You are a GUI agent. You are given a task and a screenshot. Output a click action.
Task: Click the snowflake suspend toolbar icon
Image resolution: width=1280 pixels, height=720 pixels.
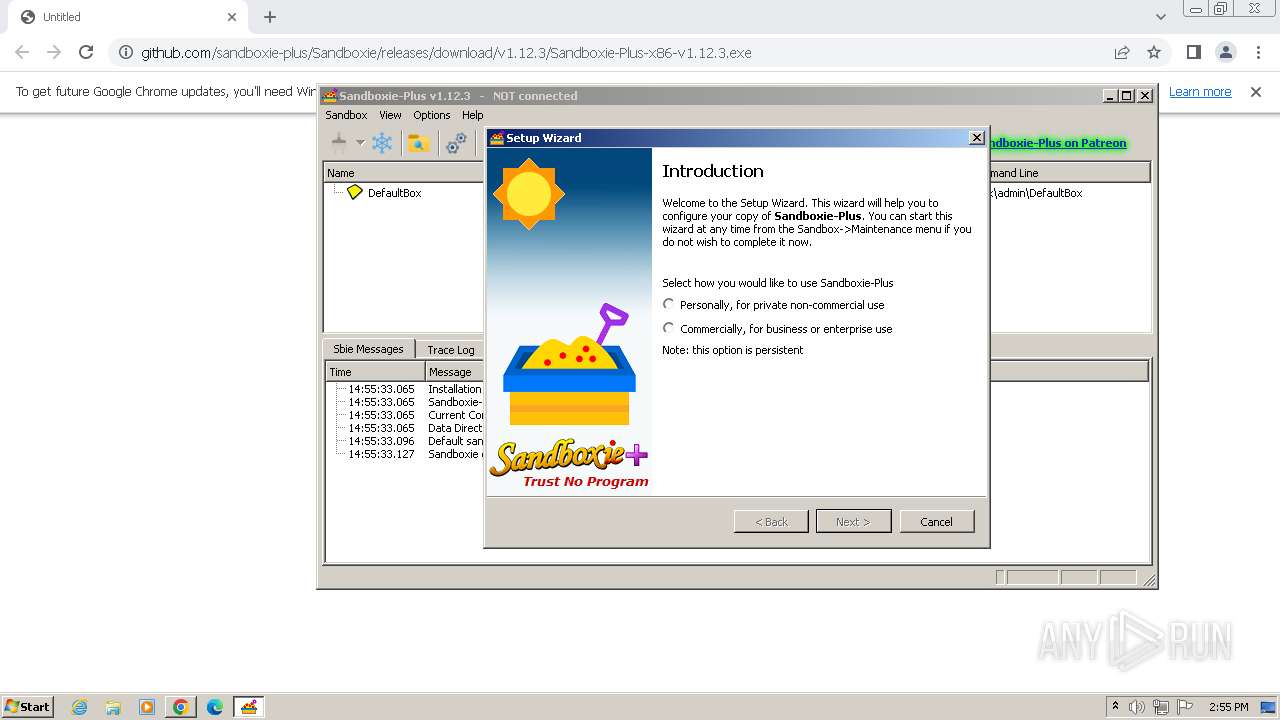(x=382, y=143)
